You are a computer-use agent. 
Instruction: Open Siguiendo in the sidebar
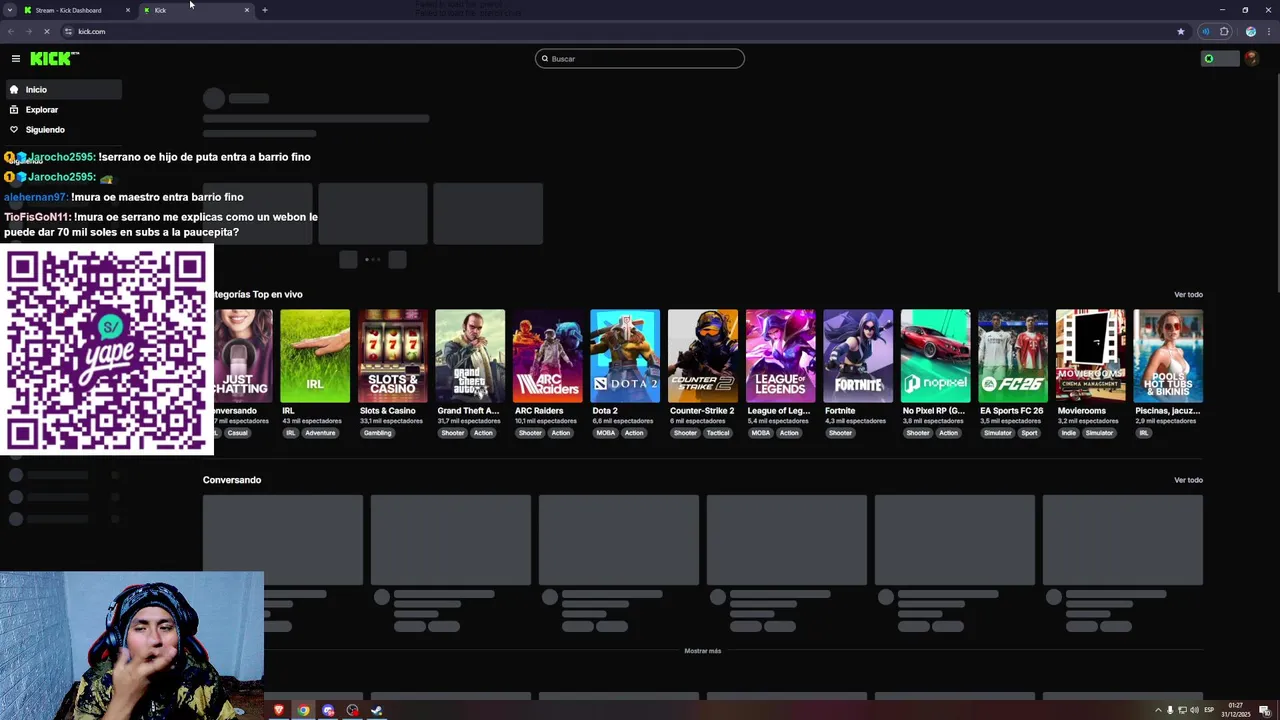62,130
